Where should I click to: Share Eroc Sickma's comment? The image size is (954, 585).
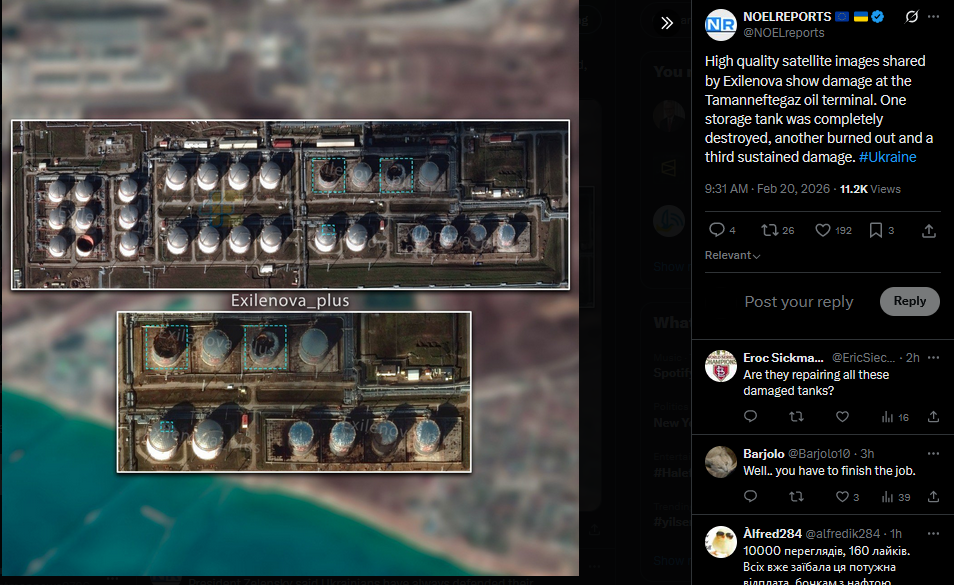933,417
